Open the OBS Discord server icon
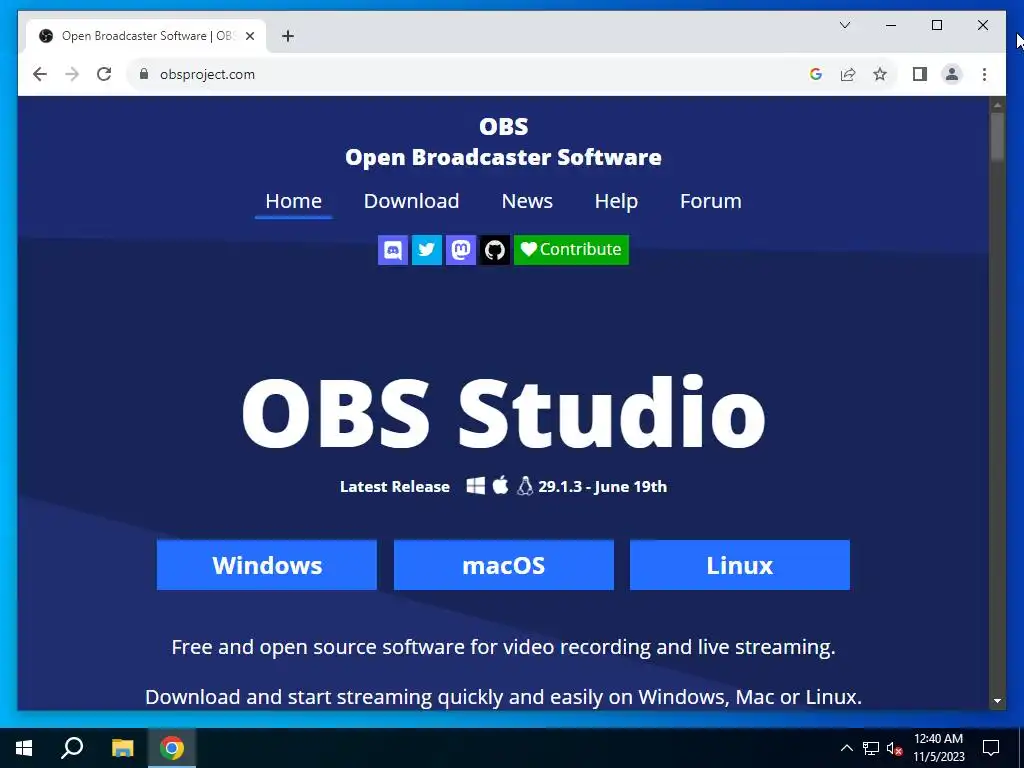This screenshot has width=1024, height=768. 392,249
